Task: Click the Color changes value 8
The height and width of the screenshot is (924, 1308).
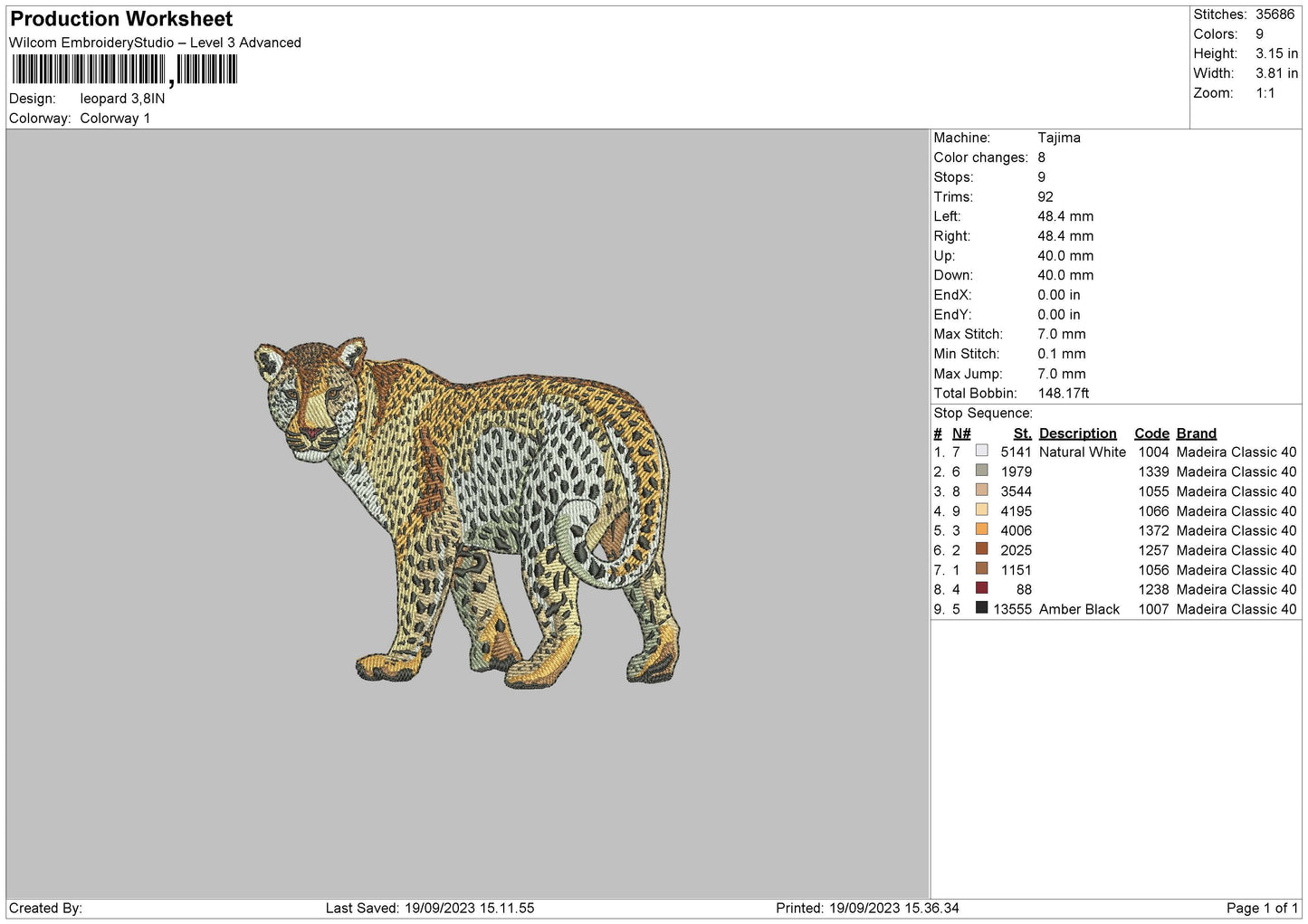Action: 1042,157
